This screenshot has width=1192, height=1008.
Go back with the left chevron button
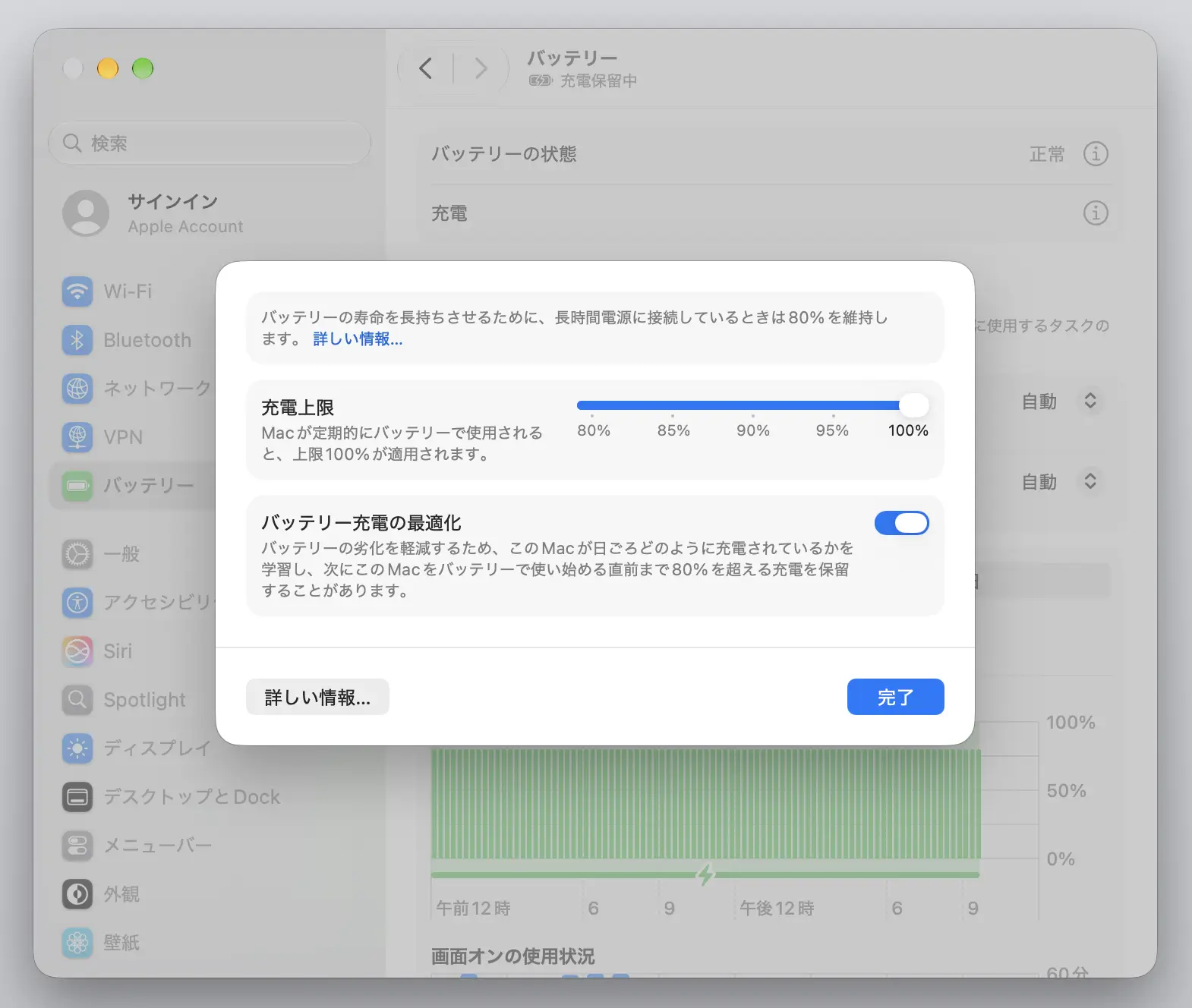(426, 68)
